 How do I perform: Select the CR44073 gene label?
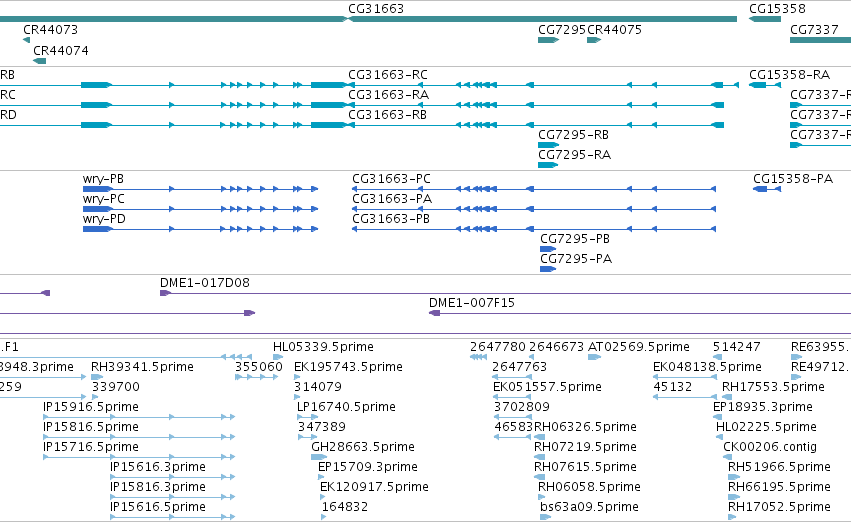[50, 29]
